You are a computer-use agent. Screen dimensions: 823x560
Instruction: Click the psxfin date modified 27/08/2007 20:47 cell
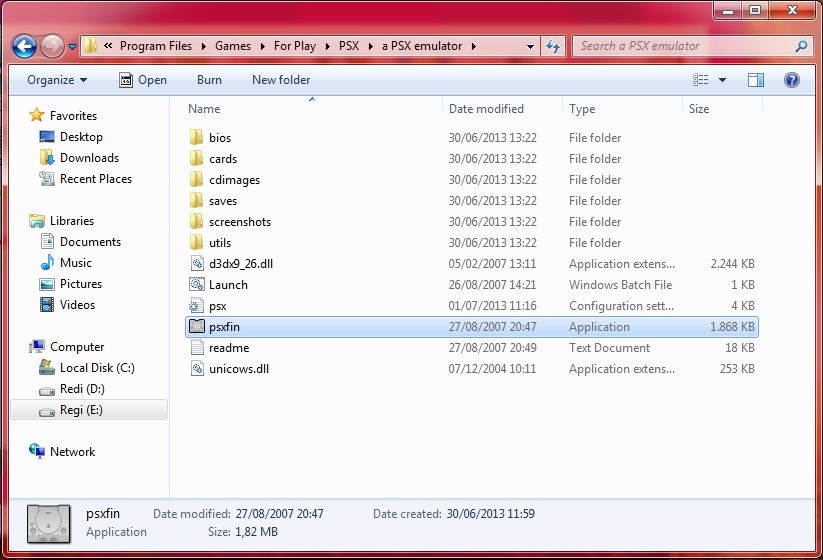(x=492, y=326)
